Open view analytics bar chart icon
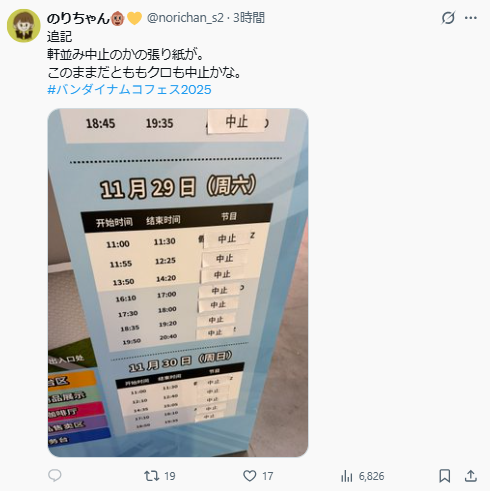This screenshot has height=491, width=490. [x=347, y=476]
